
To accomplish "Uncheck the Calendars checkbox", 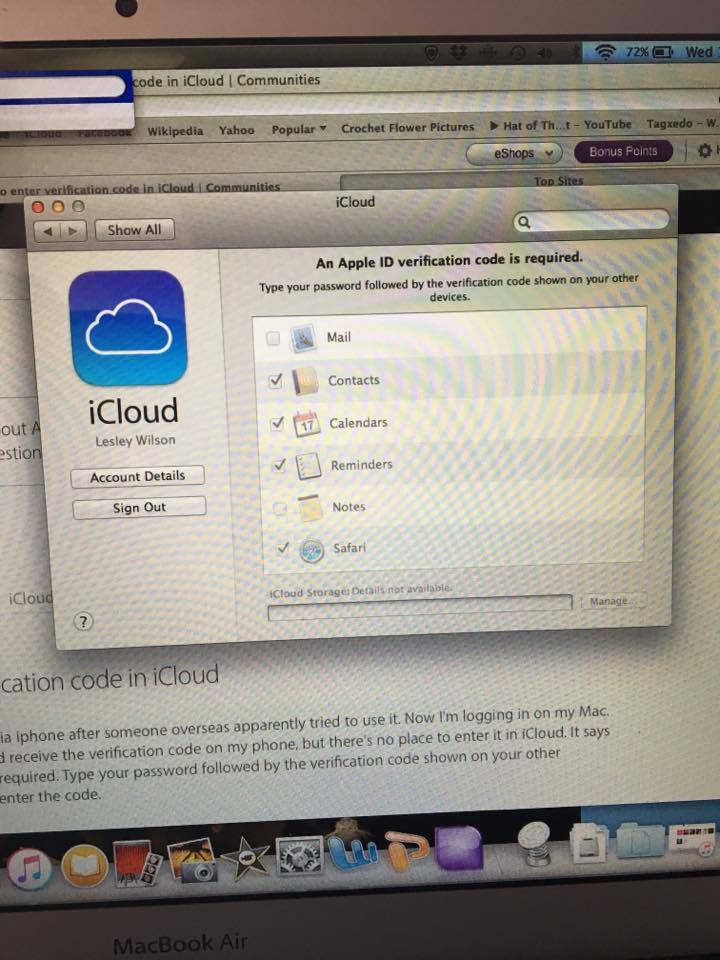I will 277,423.
